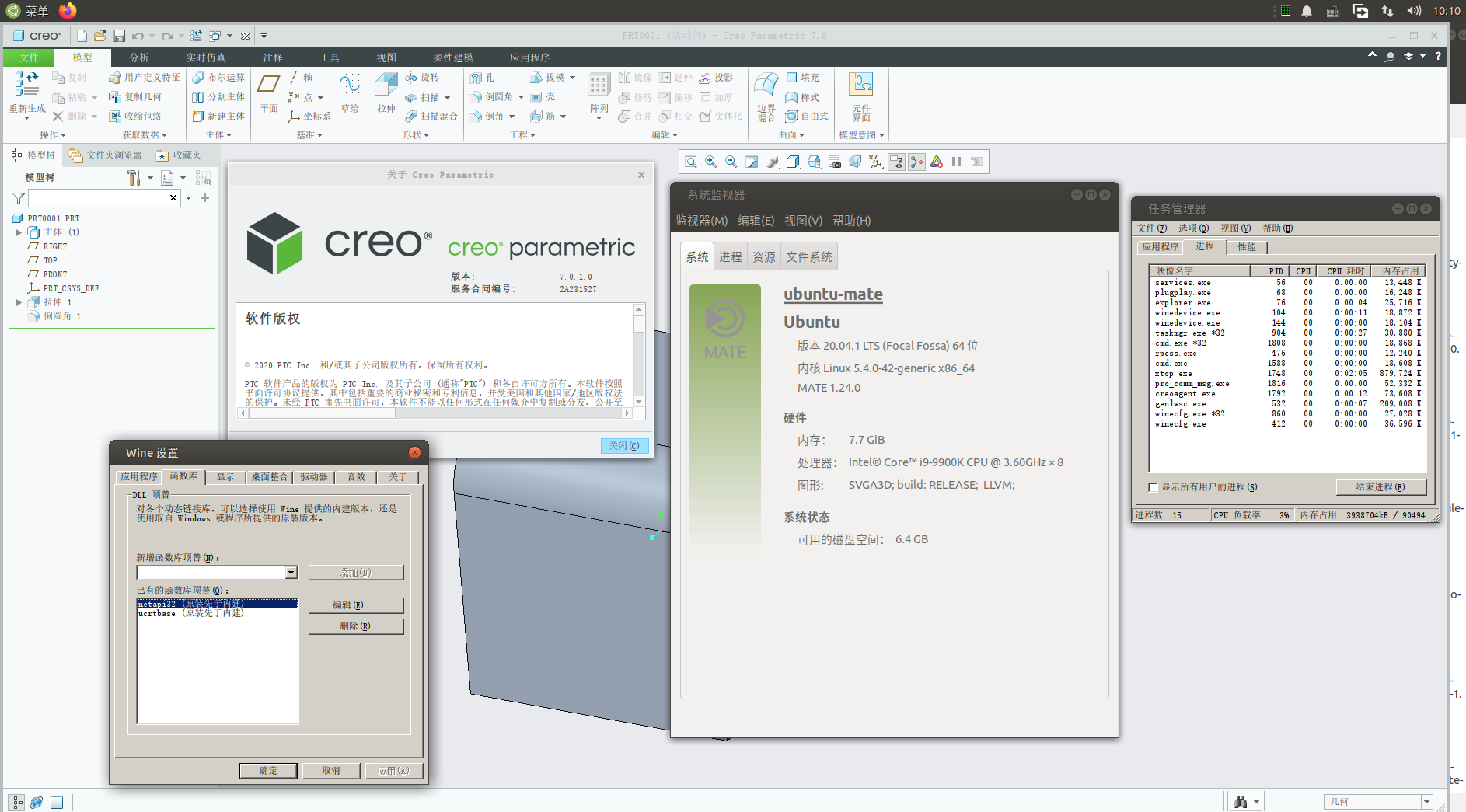Viewport: 1466px width, 812px height.
Task: Open the Component Interface (元件界面) tool
Action: coord(861,96)
